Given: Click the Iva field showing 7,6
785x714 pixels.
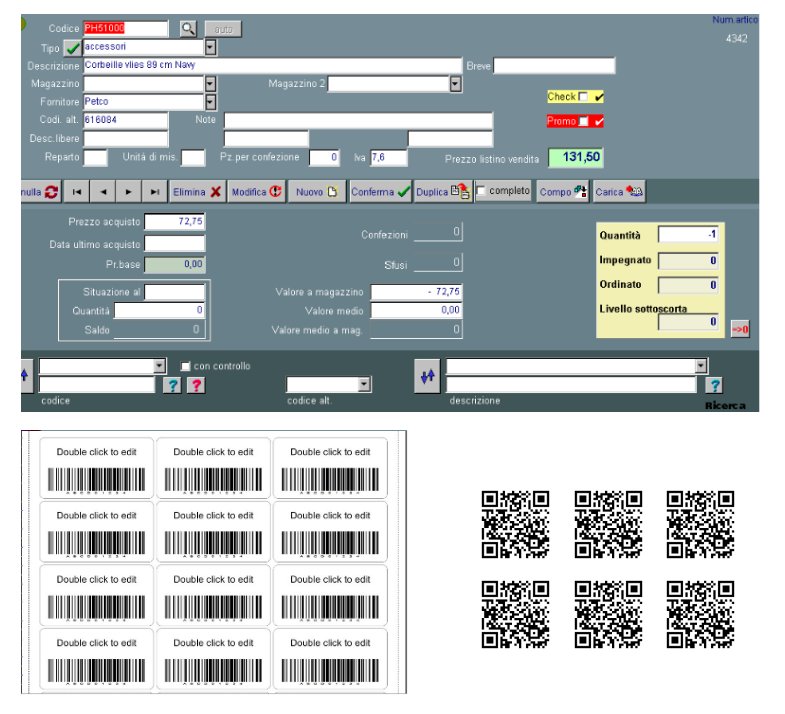Looking at the screenshot, I should pyautogui.click(x=388, y=158).
